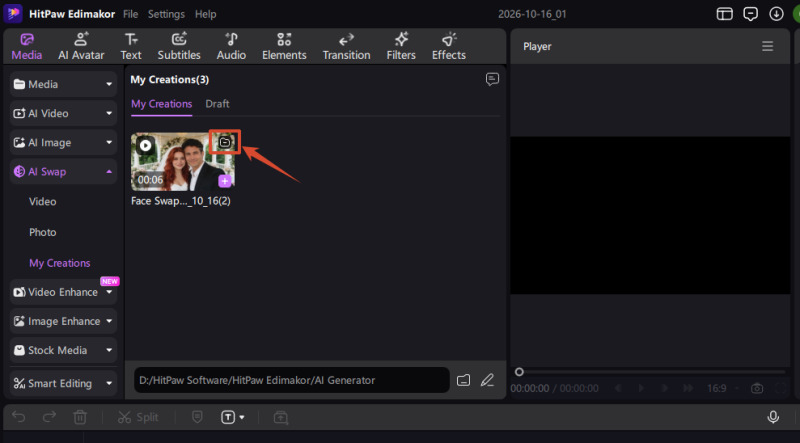Open the Filters panel

coord(401,46)
